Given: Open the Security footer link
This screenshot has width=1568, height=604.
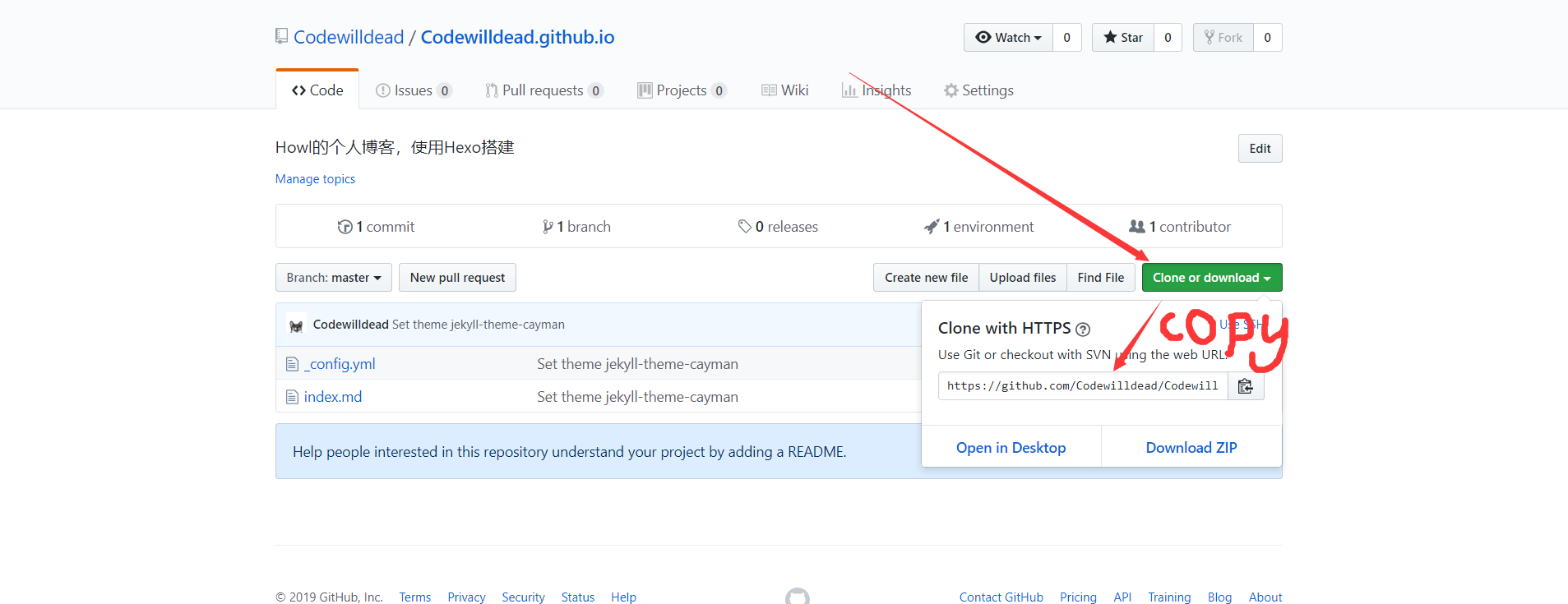Looking at the screenshot, I should pos(524,597).
